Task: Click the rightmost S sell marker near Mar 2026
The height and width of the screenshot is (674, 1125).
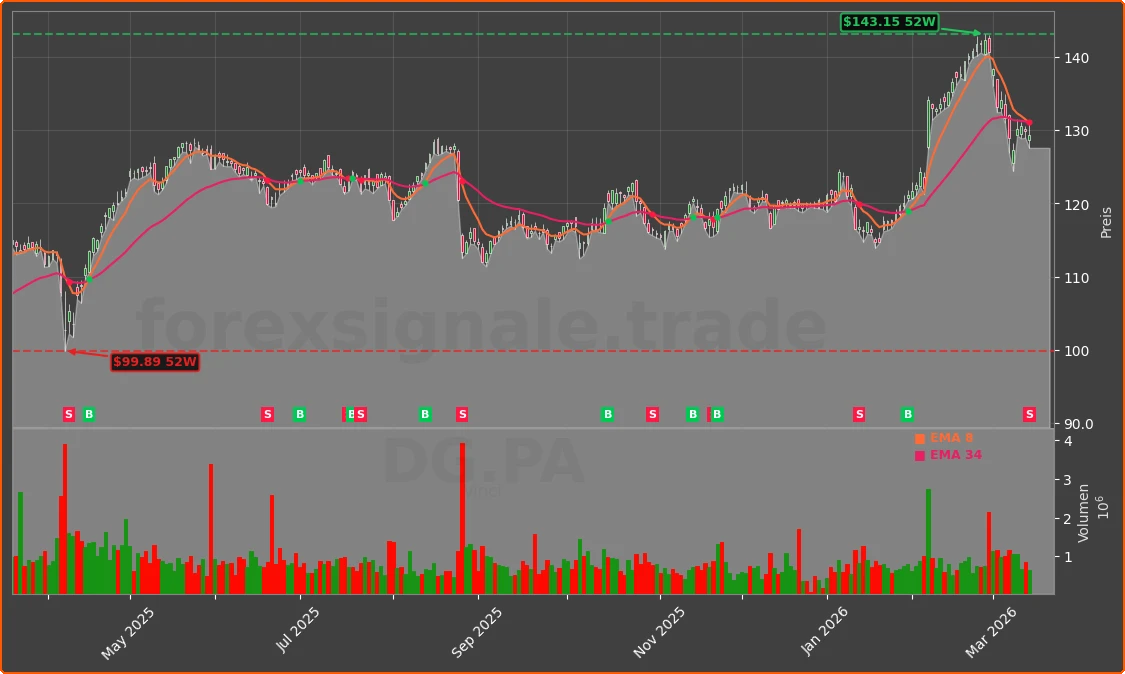Action: (x=1028, y=414)
